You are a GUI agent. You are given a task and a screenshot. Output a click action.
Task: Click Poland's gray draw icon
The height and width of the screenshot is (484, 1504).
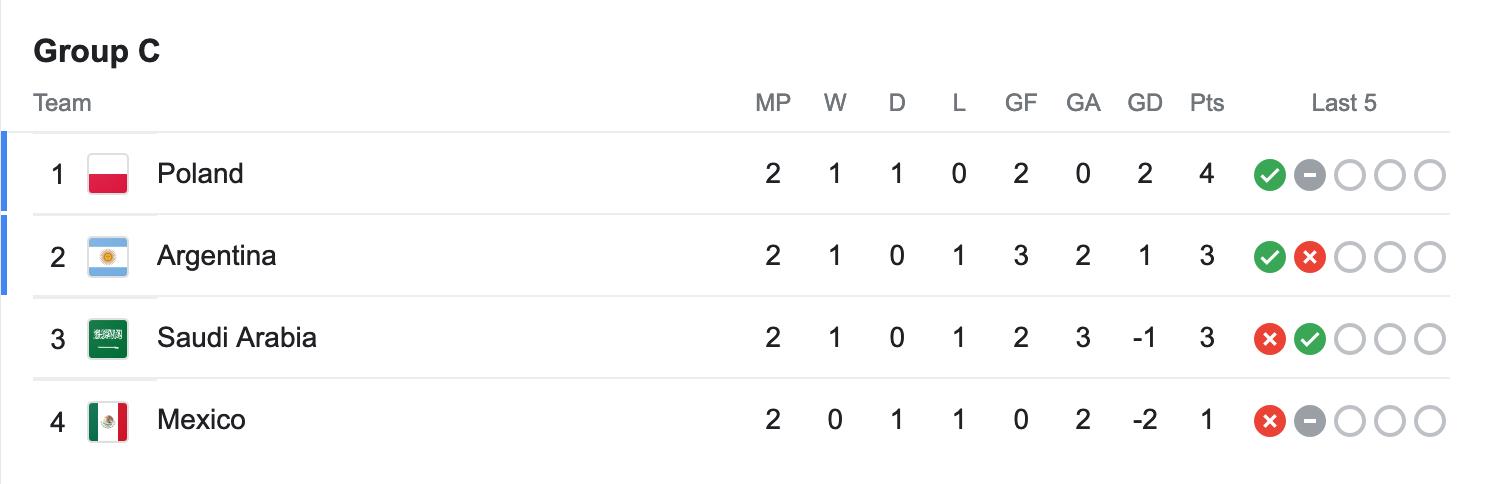pos(1310,175)
